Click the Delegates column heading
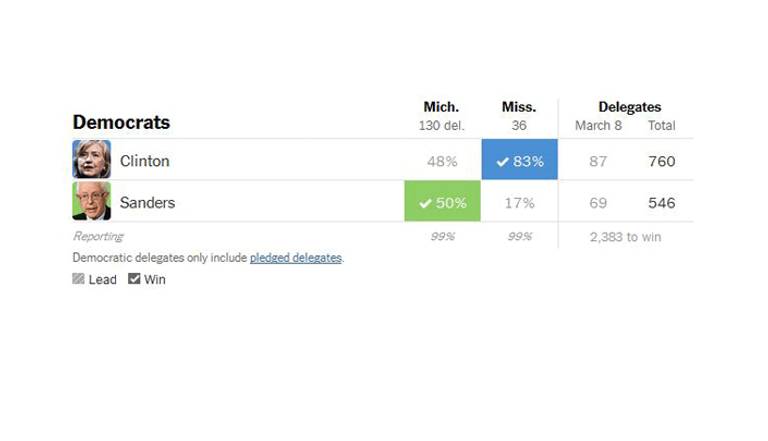This screenshot has width=768, height=441. pyautogui.click(x=629, y=107)
